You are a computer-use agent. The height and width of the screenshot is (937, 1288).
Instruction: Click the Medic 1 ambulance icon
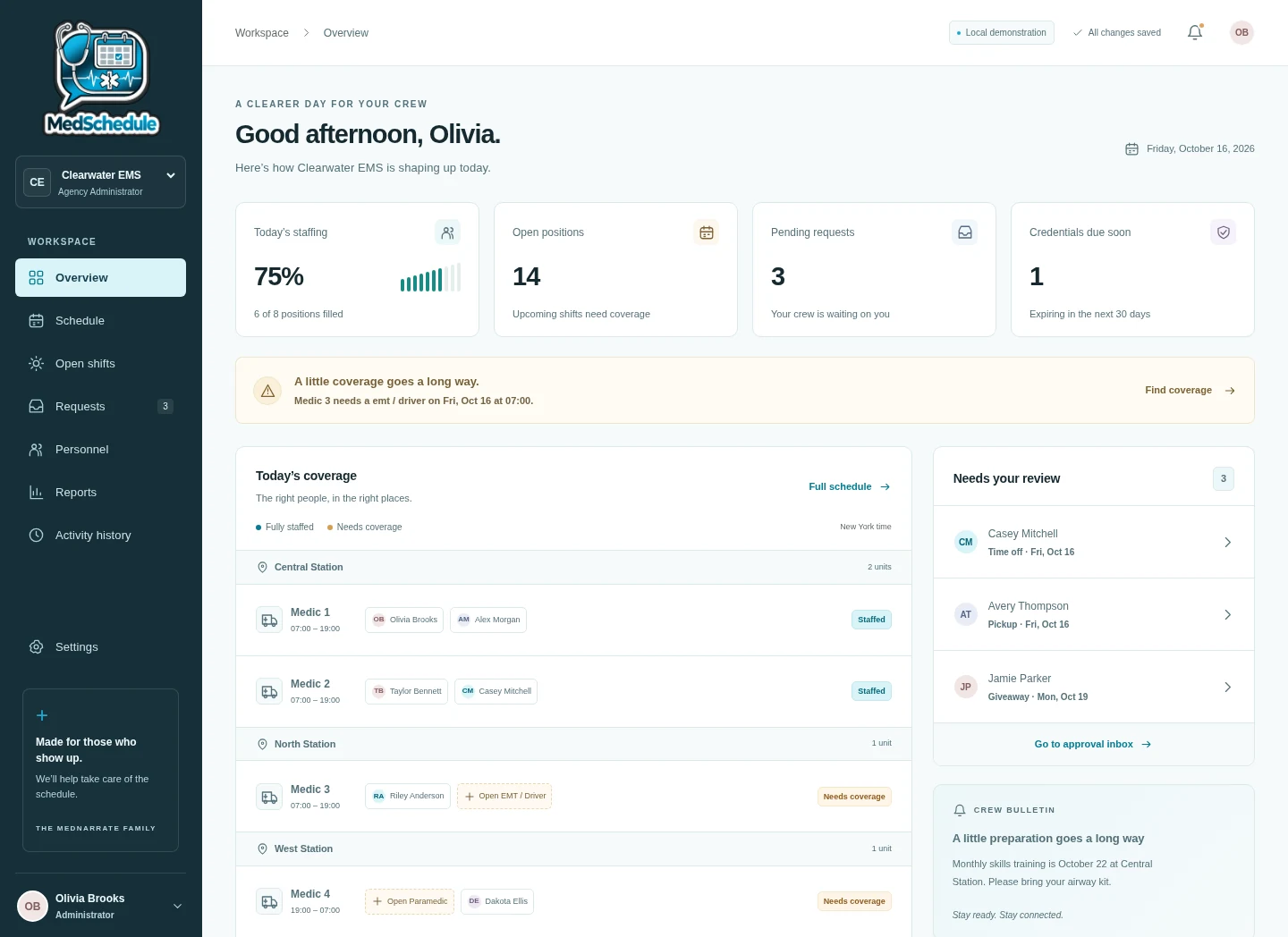[x=269, y=620]
